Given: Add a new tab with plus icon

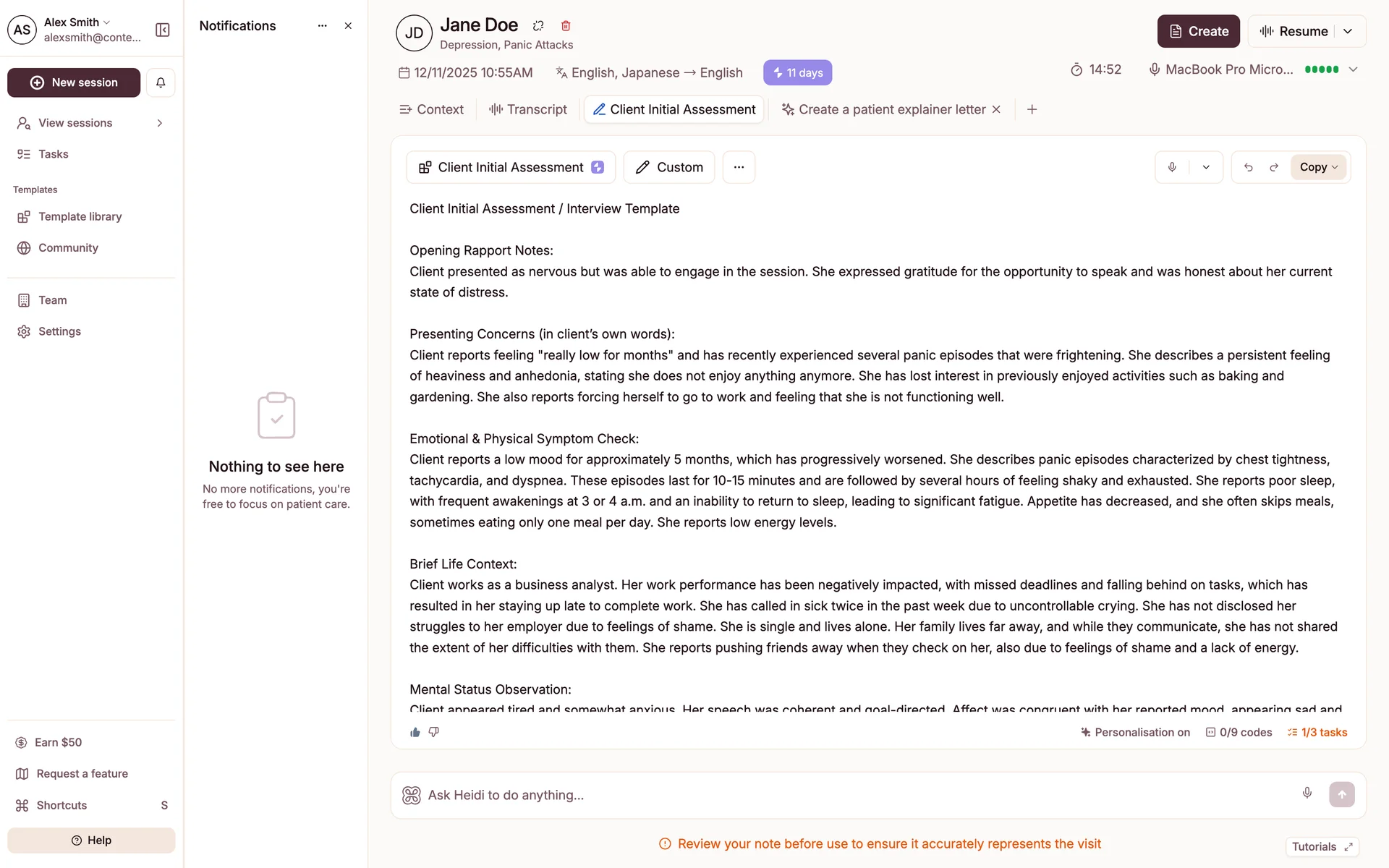Looking at the screenshot, I should (x=1032, y=109).
